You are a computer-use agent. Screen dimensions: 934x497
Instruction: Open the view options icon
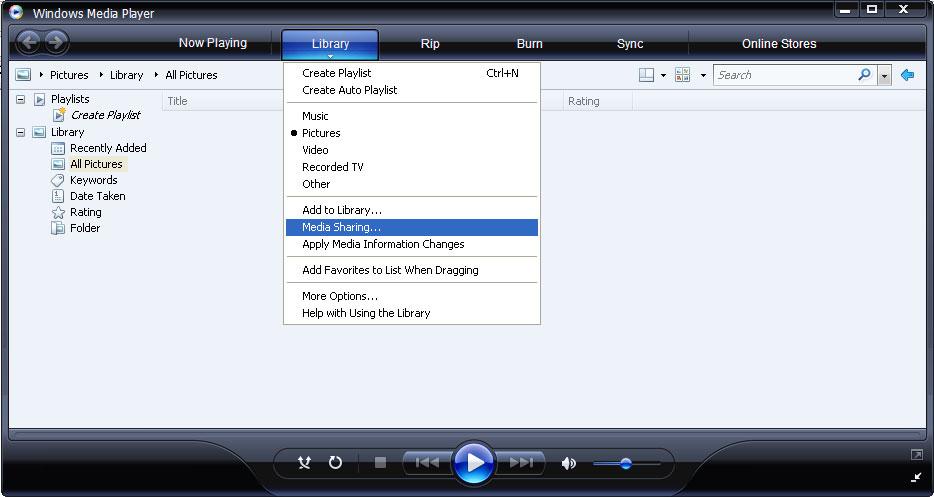tap(683, 74)
